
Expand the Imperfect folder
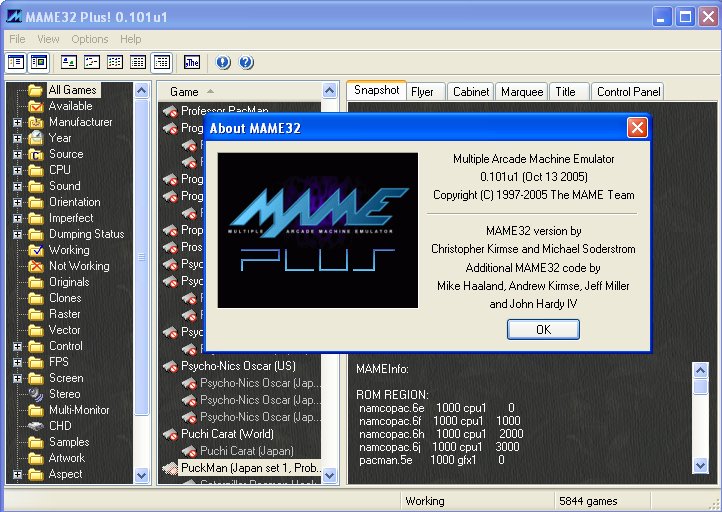coord(17,218)
